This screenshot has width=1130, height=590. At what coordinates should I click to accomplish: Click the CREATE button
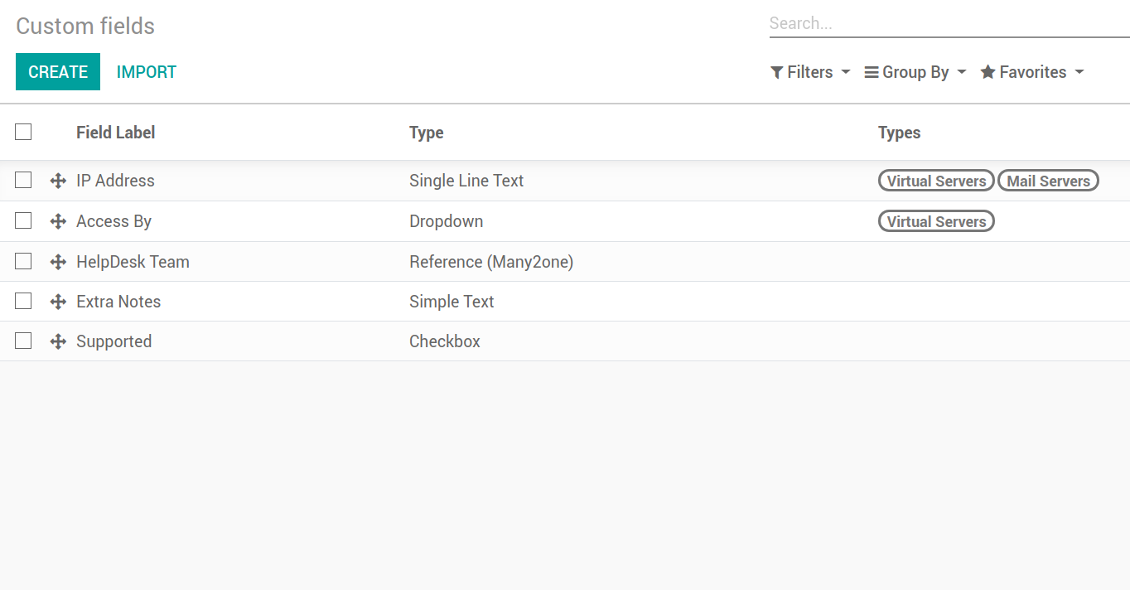tap(58, 71)
